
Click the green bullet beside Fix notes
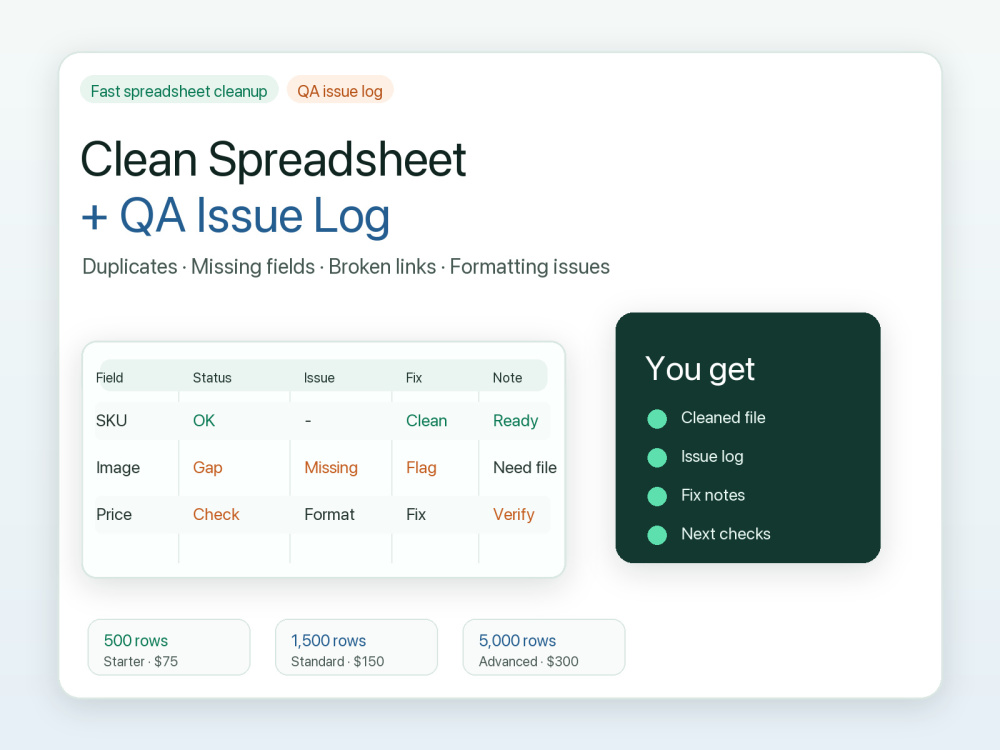click(657, 496)
